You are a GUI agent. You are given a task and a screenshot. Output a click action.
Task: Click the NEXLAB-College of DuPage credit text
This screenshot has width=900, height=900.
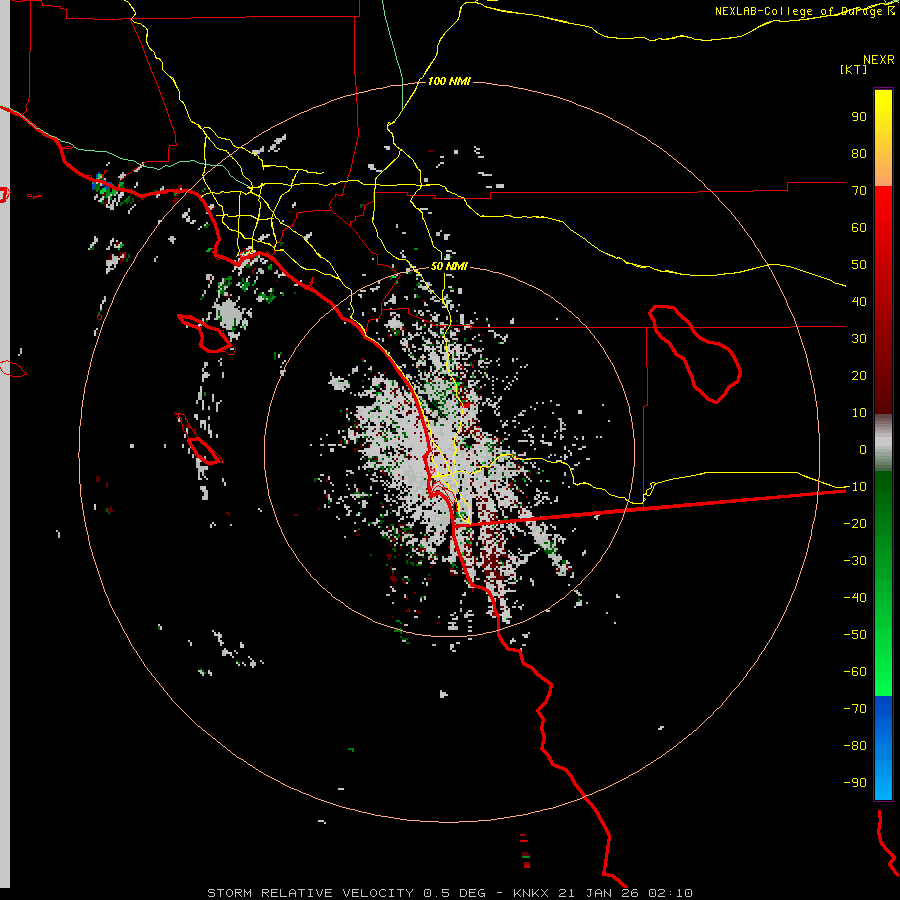click(805, 11)
